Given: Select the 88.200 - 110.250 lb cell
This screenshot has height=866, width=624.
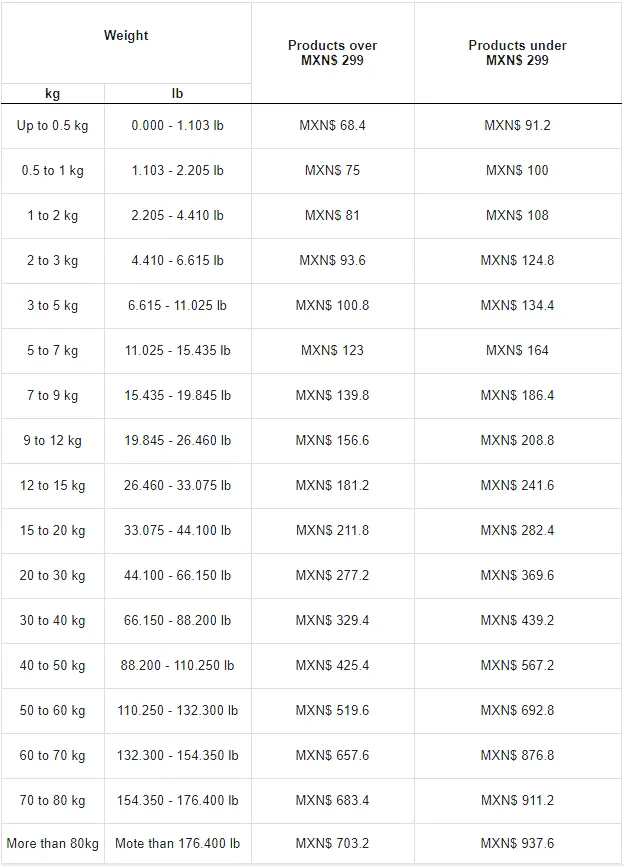Looking at the screenshot, I should pyautogui.click(x=177, y=666).
